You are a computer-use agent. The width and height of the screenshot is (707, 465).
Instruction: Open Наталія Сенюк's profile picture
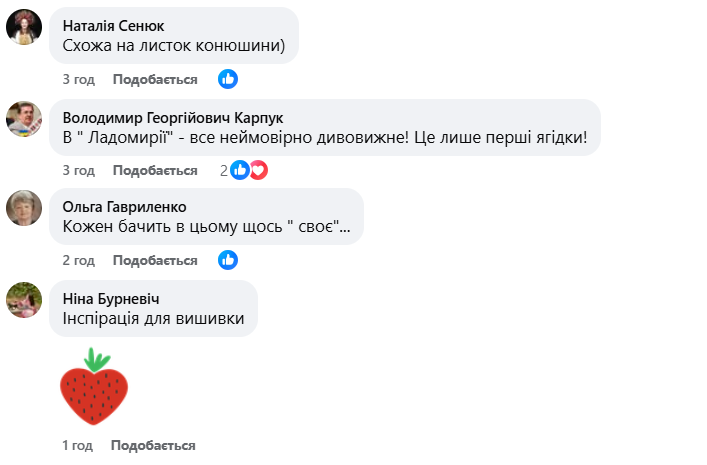24,28
